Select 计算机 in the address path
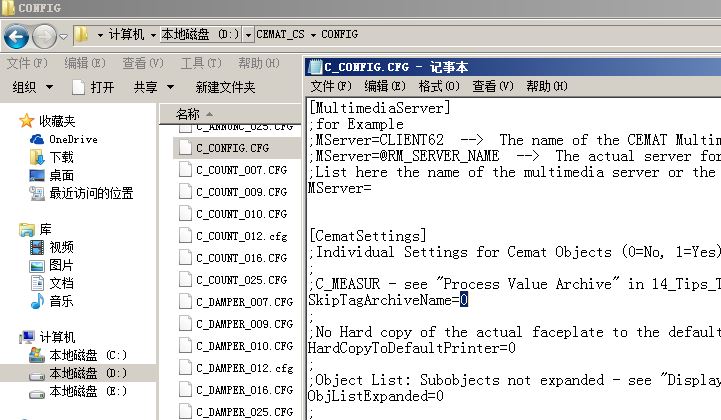This screenshot has height=420, width=721. click(x=126, y=35)
